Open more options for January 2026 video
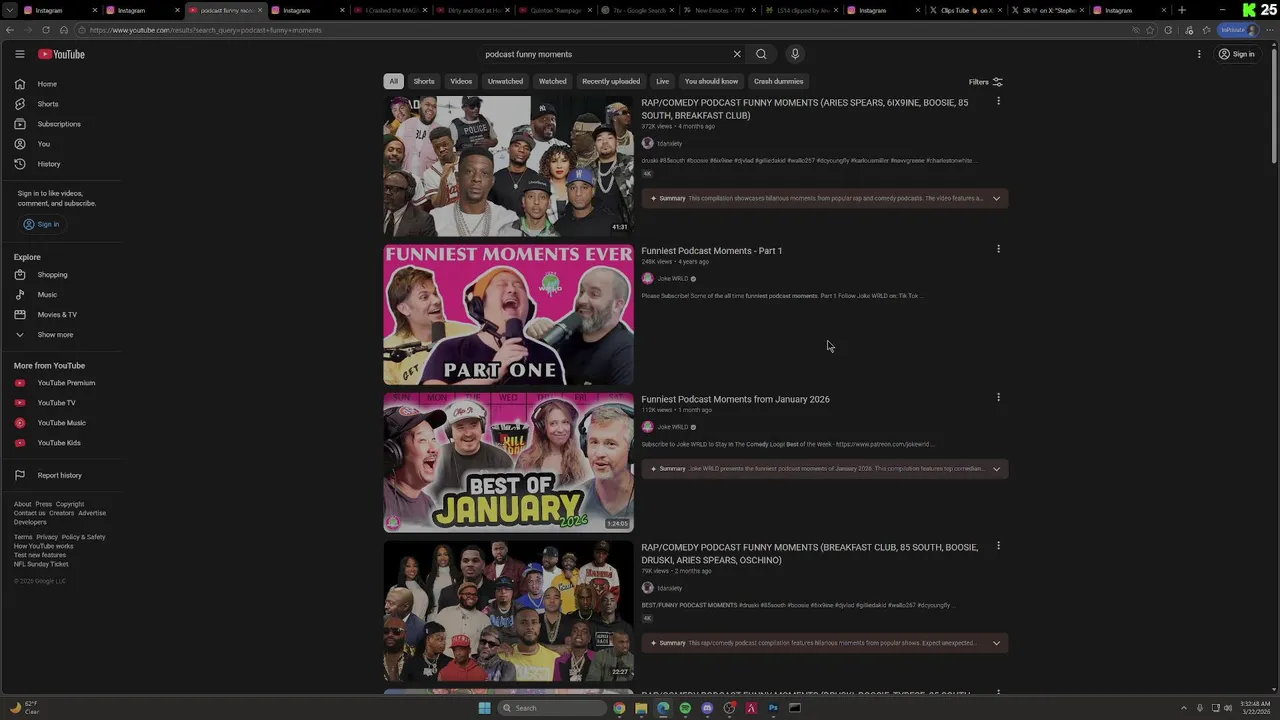 tap(998, 397)
